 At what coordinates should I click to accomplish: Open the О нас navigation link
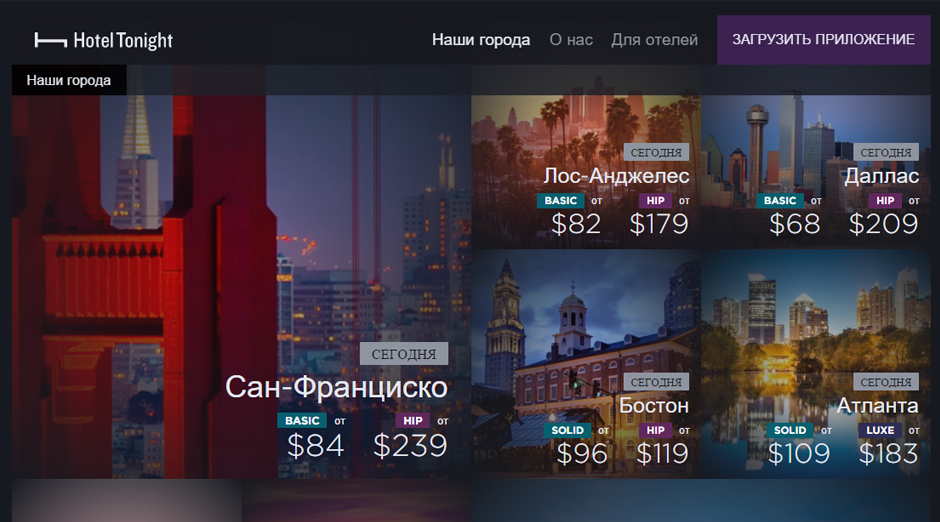pyautogui.click(x=571, y=40)
